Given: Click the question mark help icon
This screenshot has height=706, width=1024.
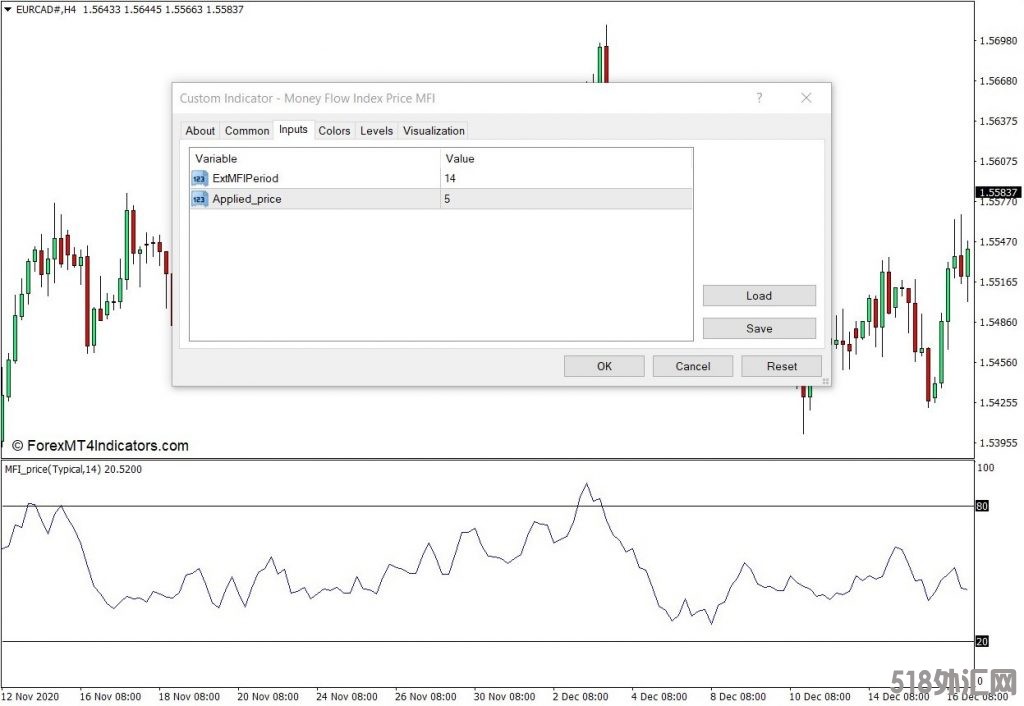Looking at the screenshot, I should pyautogui.click(x=759, y=98).
